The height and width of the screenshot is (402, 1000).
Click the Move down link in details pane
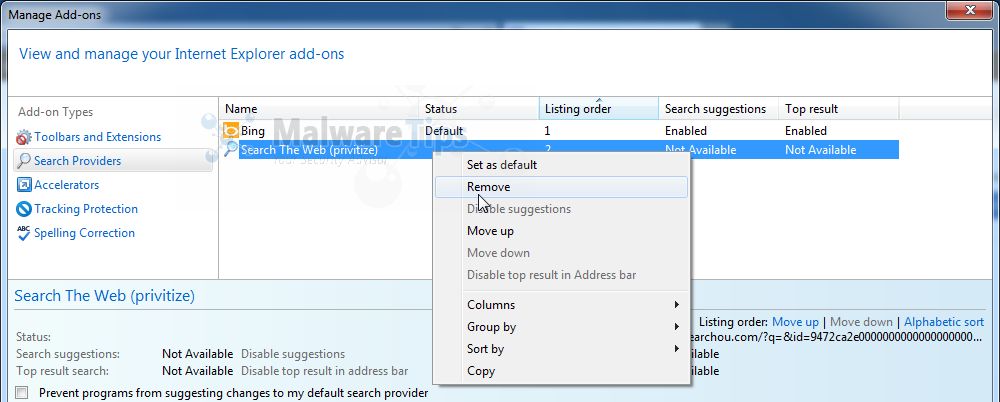861,322
